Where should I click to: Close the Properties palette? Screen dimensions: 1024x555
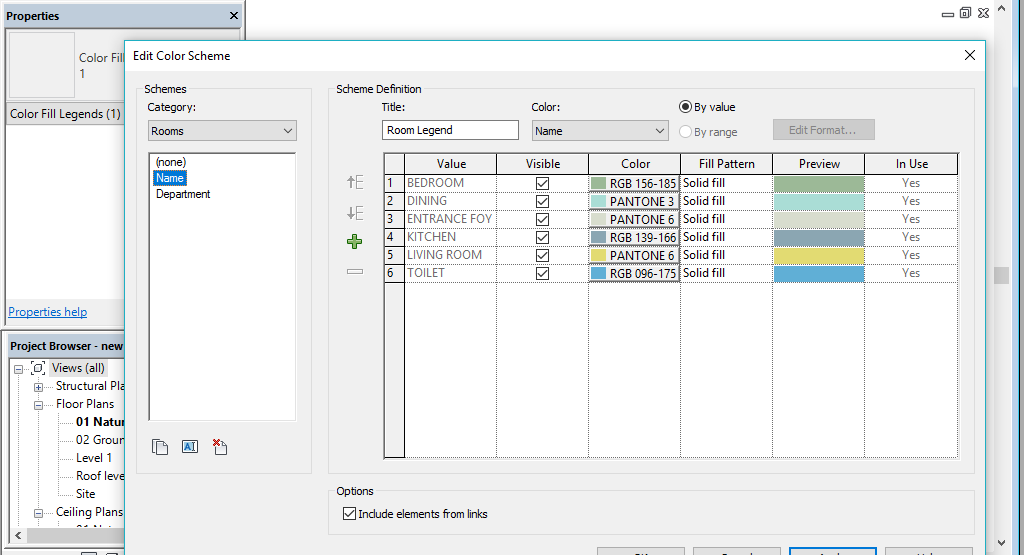pyautogui.click(x=234, y=16)
